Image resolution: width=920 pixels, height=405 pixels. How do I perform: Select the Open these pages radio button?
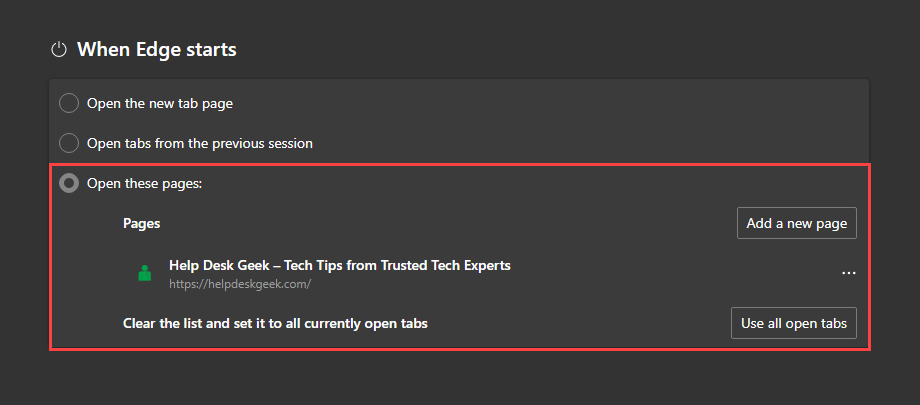[x=69, y=184]
